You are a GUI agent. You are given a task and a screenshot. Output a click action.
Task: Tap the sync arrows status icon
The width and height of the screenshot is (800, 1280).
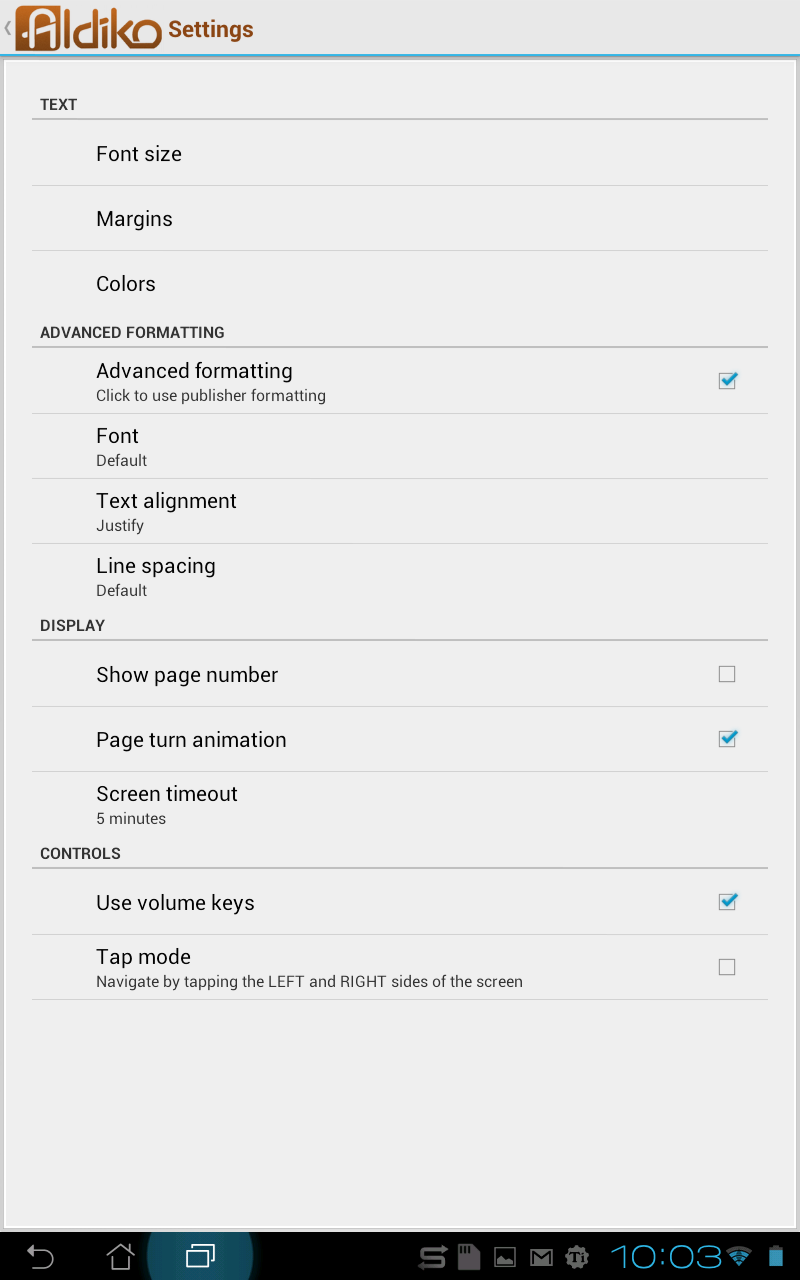coord(433,1257)
